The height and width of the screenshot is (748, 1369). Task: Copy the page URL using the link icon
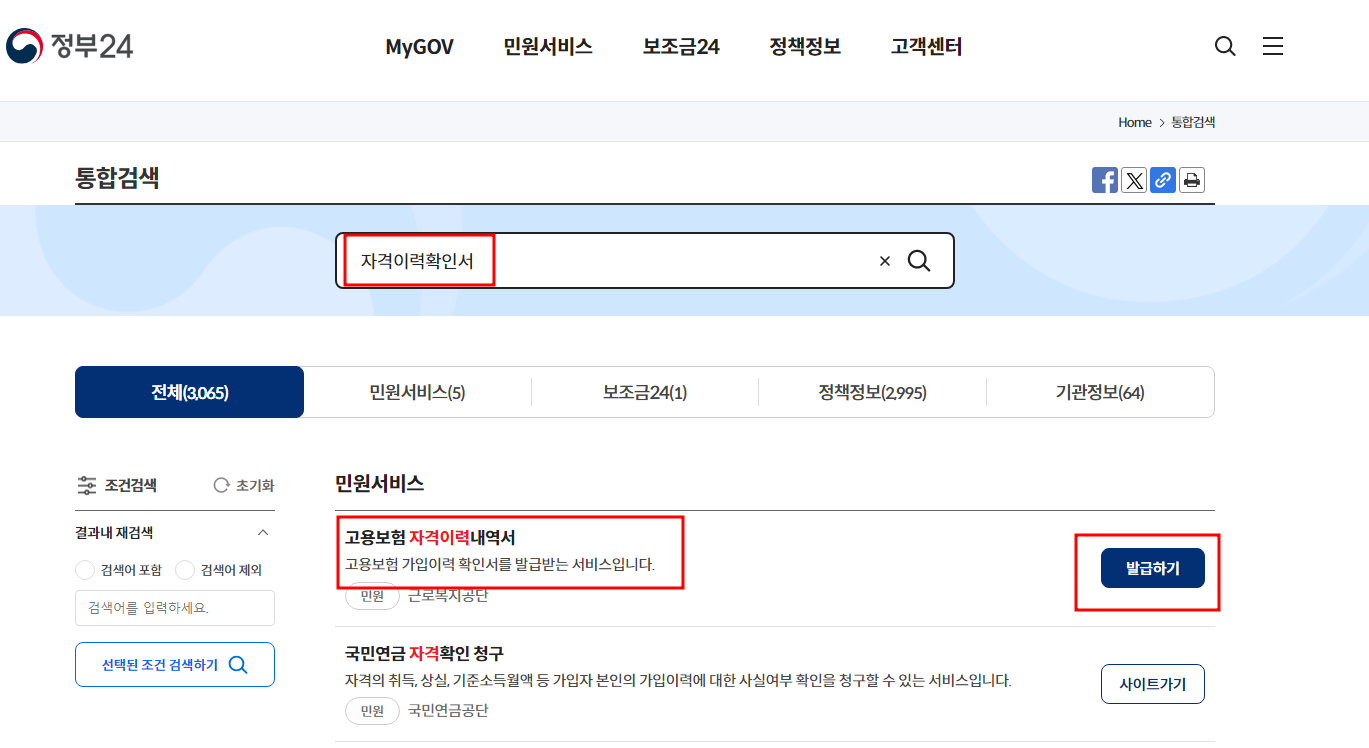pyautogui.click(x=1162, y=180)
